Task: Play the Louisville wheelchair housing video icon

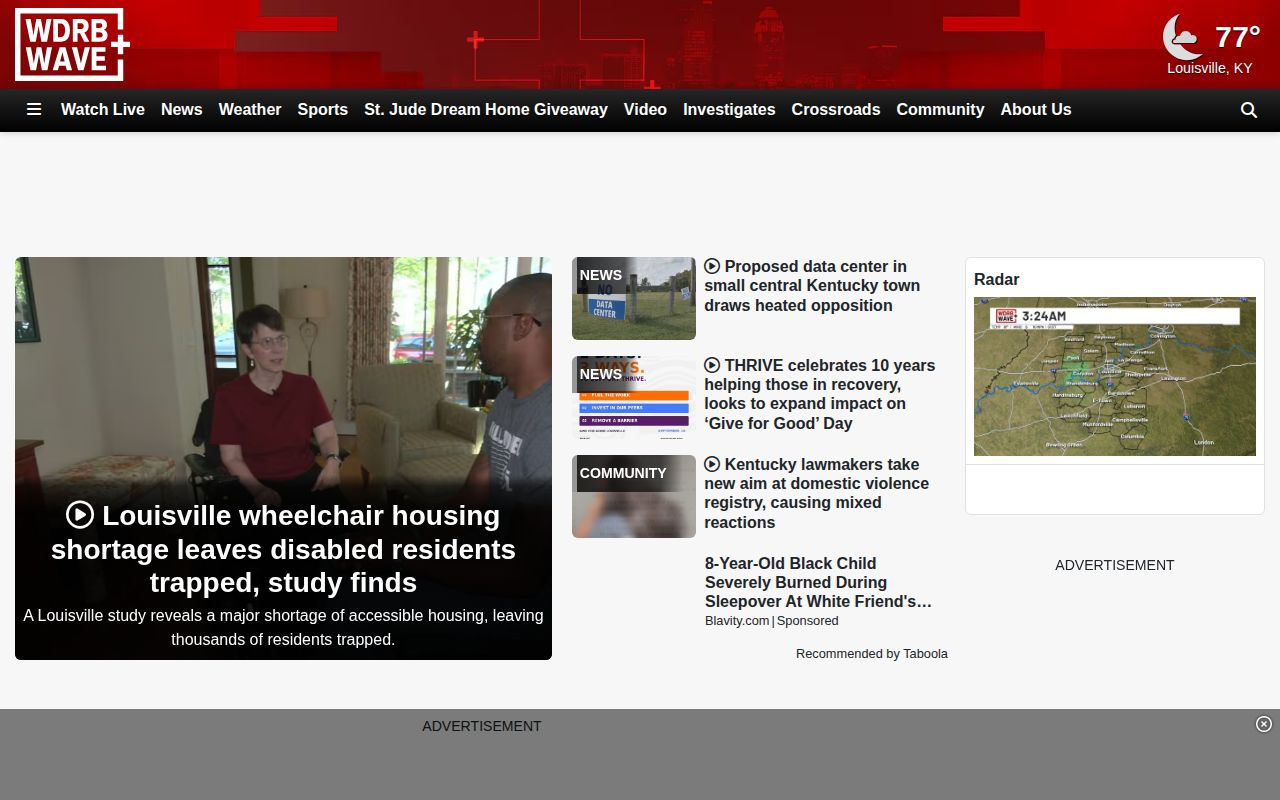Action: coord(80,515)
